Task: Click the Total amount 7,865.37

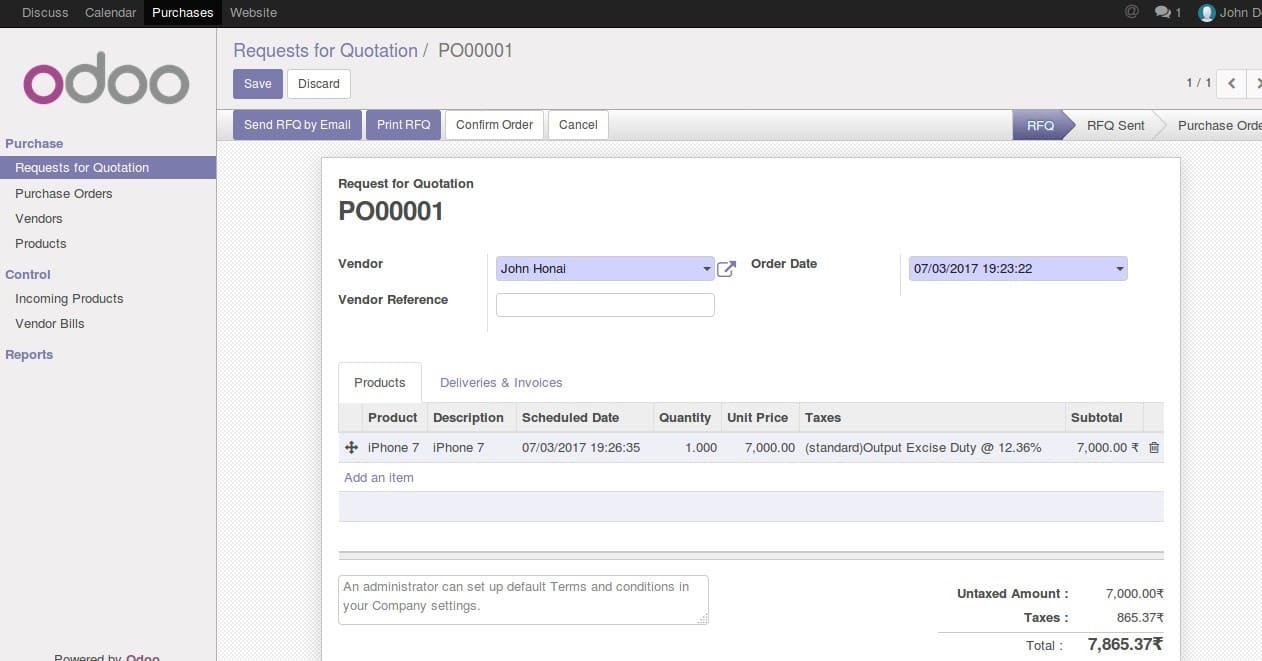Action: pos(1125,645)
